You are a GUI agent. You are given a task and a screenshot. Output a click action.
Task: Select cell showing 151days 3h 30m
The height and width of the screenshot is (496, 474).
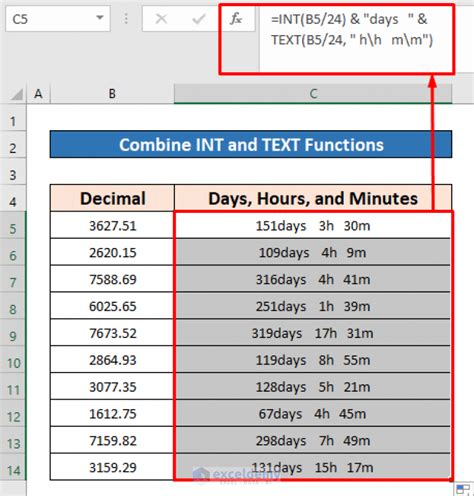pyautogui.click(x=313, y=225)
